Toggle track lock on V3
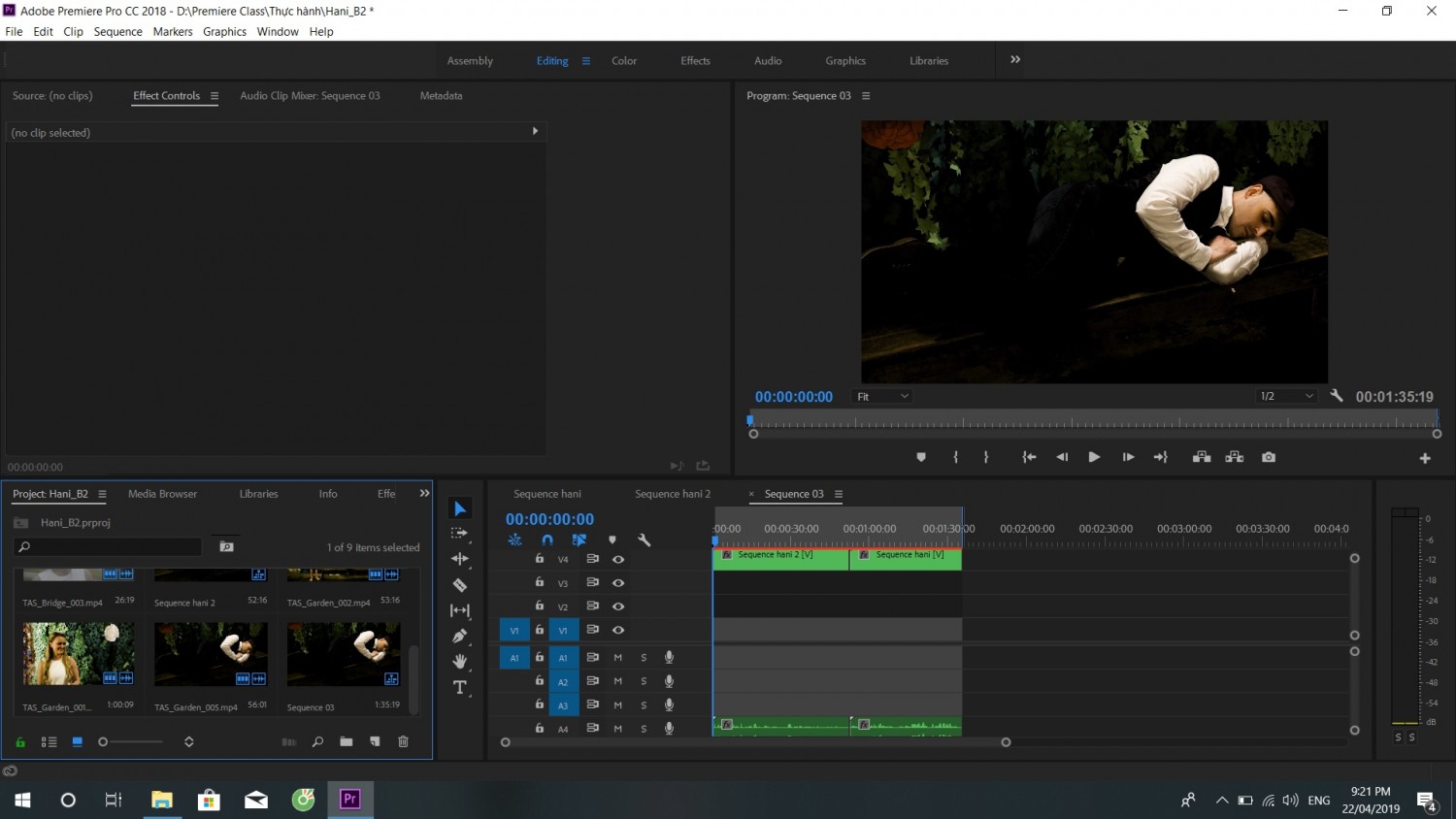1456x819 pixels. point(540,582)
